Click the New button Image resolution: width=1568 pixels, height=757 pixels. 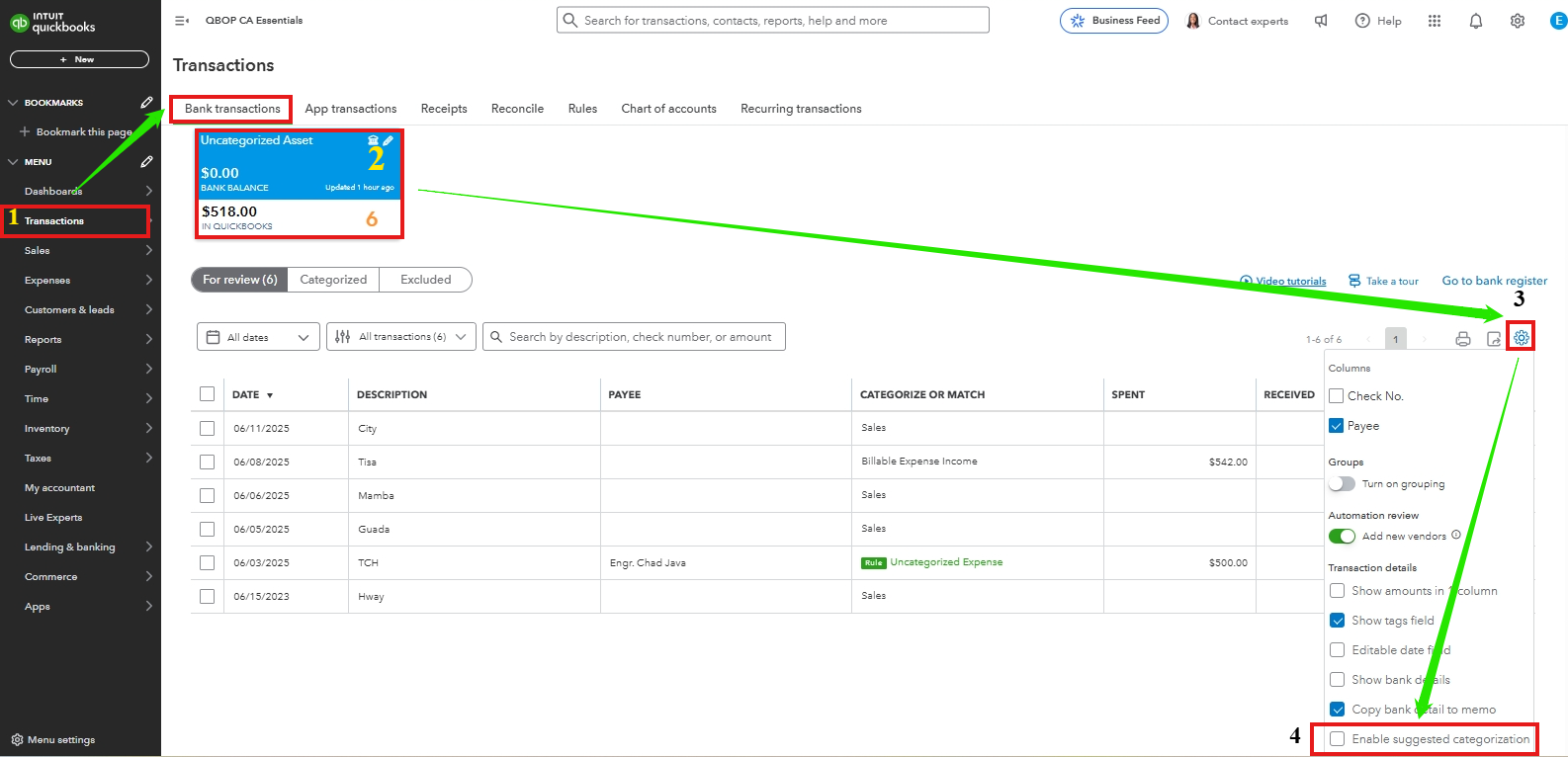coord(79,59)
